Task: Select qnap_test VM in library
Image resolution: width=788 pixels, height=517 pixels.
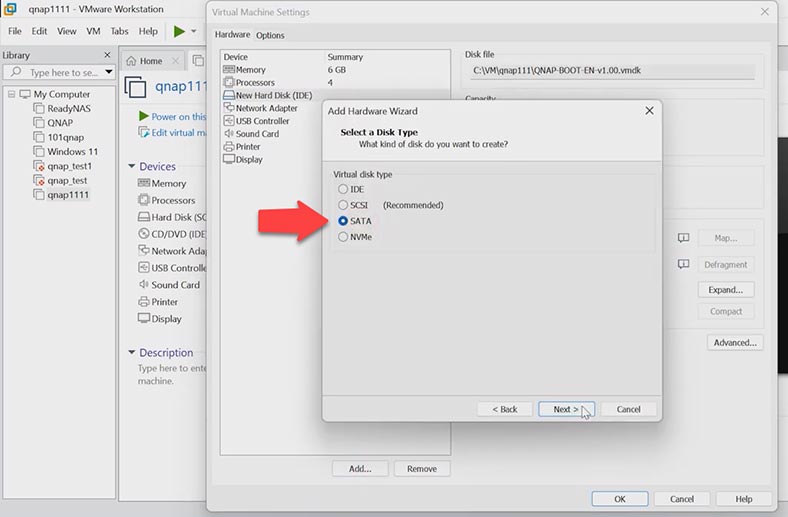Action: tap(60, 180)
